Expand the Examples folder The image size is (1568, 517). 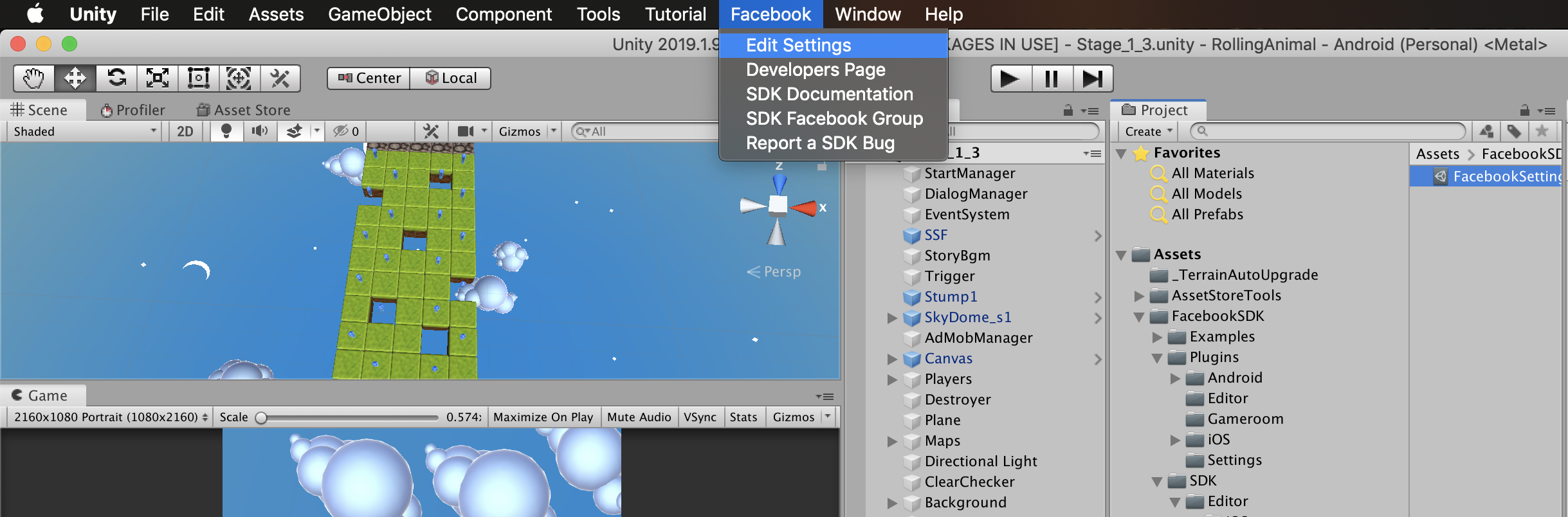[1157, 337]
